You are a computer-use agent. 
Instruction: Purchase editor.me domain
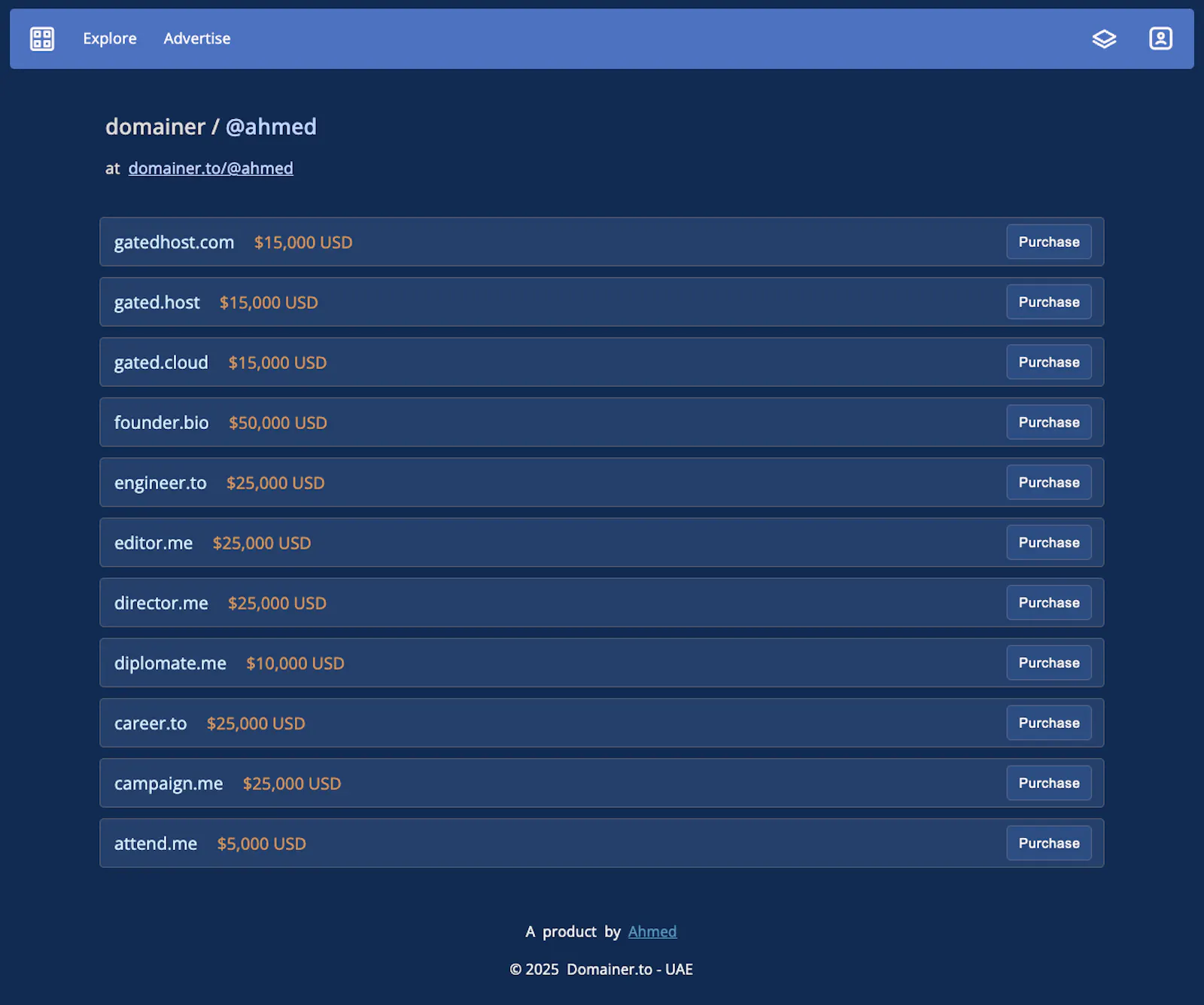[1049, 543]
